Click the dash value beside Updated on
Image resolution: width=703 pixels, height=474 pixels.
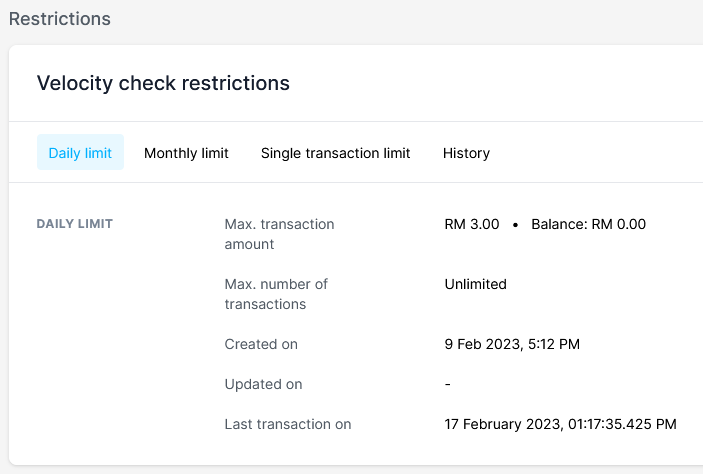coord(447,384)
